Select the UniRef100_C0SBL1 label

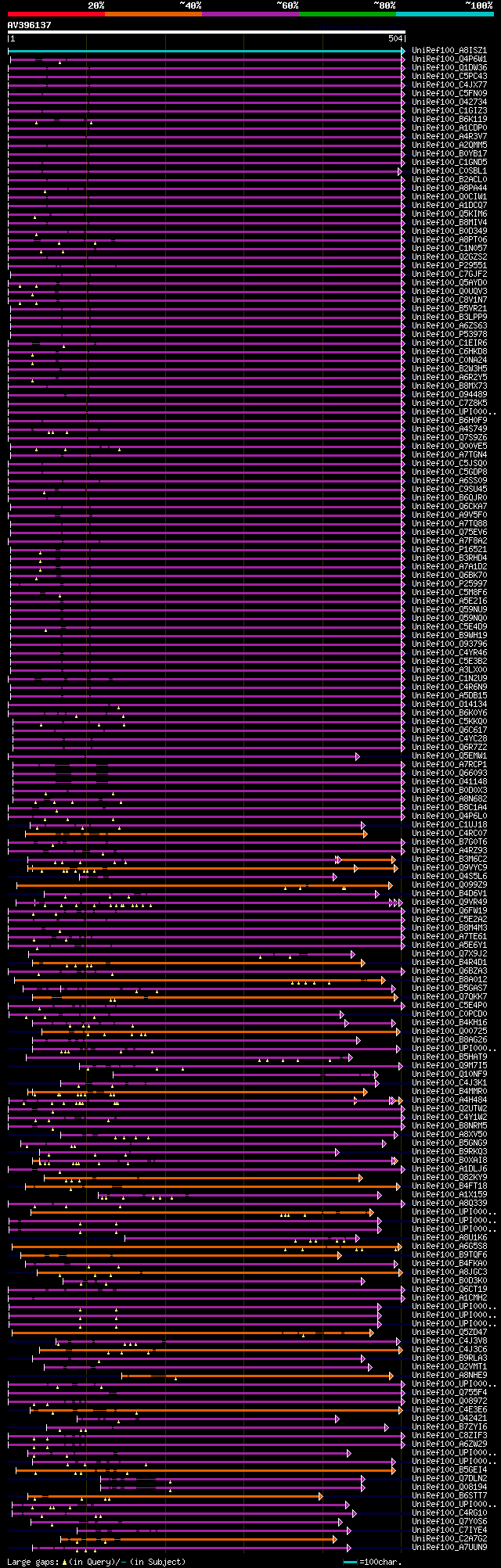(x=449, y=171)
